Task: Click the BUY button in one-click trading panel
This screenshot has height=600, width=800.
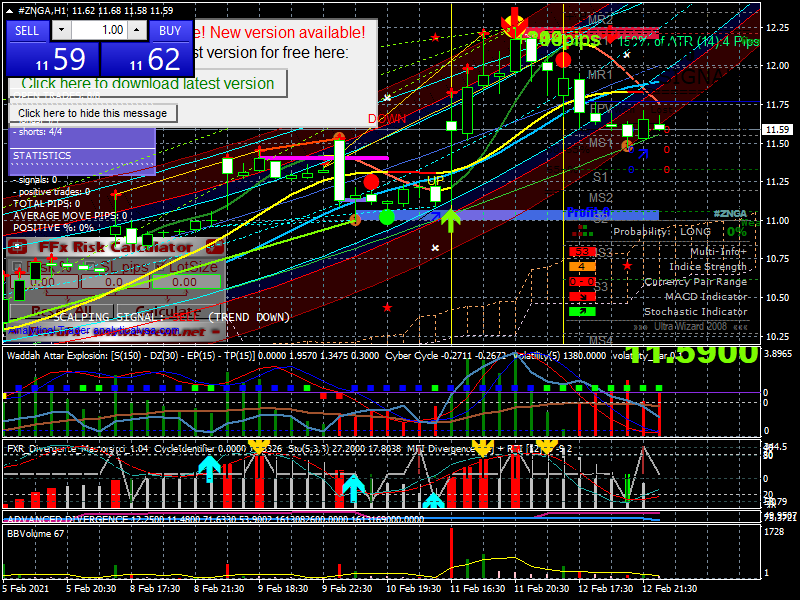Action: (x=170, y=31)
